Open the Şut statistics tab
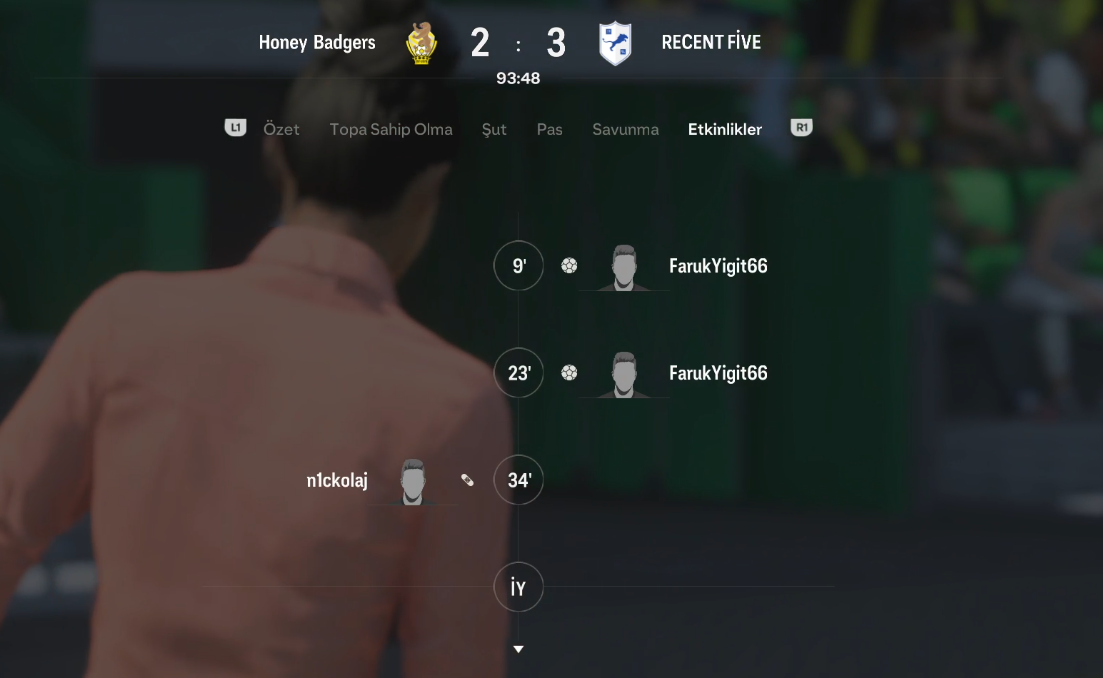1103x678 pixels. tap(494, 129)
